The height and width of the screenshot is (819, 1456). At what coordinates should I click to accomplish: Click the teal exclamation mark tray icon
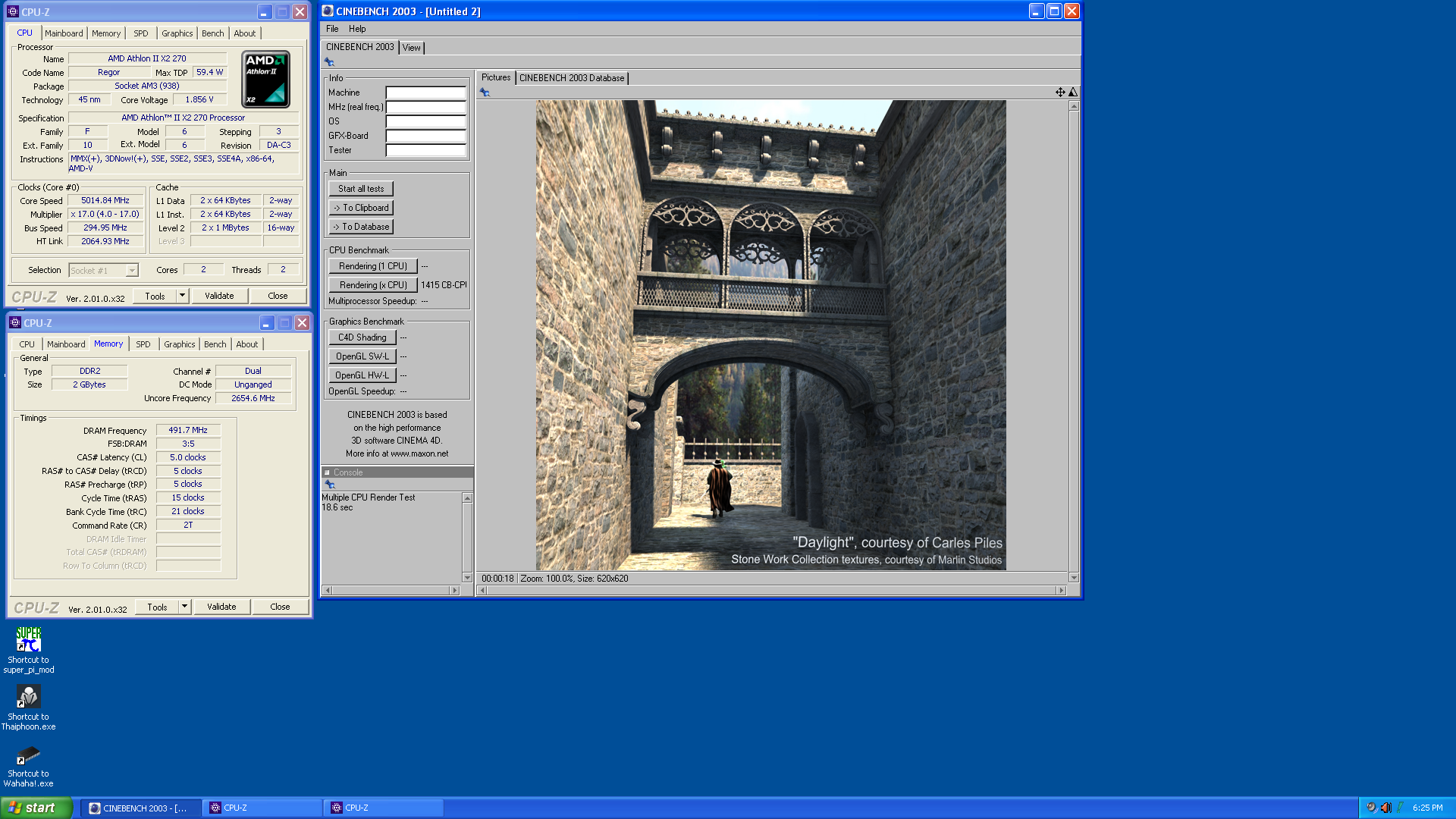tap(1400, 808)
